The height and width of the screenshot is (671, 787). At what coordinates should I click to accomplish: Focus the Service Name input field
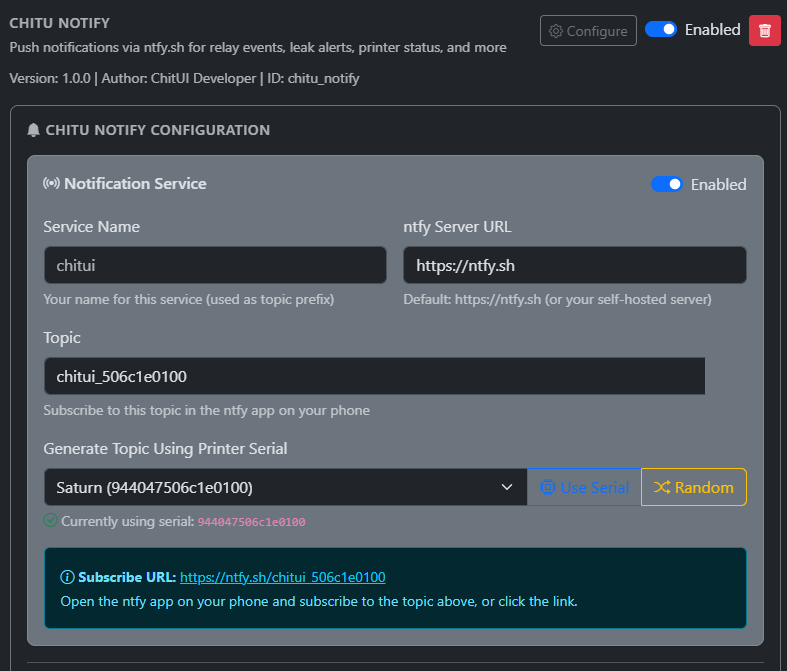tap(215, 265)
